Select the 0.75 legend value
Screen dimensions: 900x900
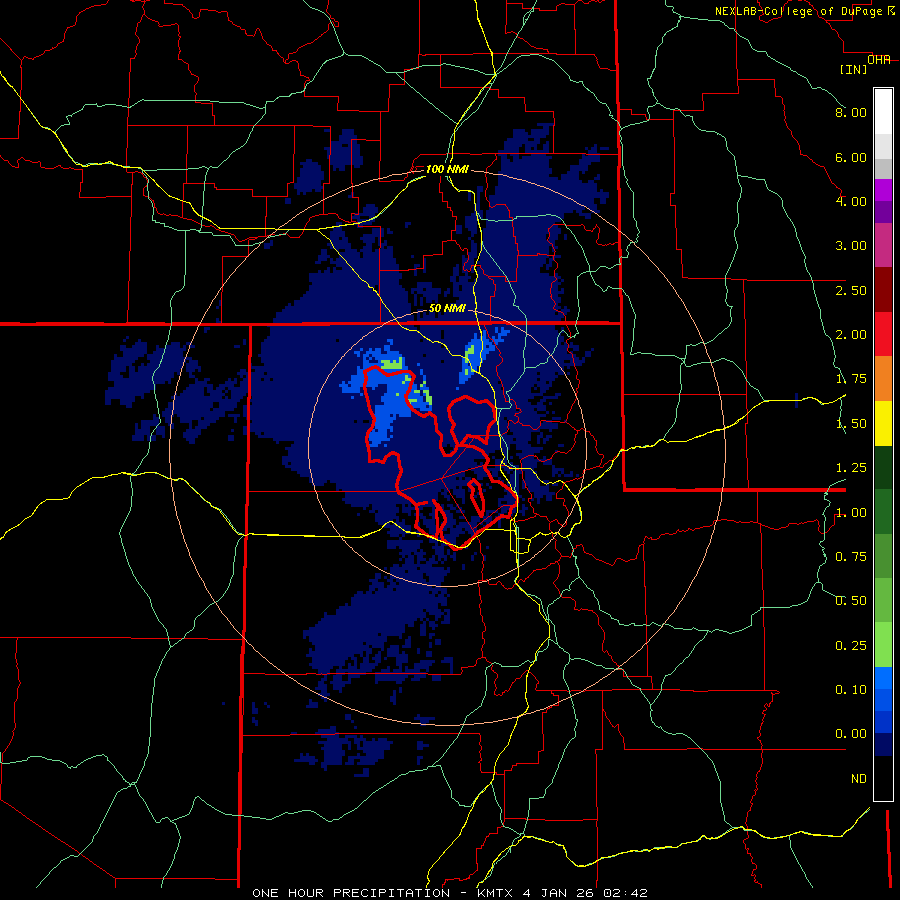click(x=851, y=557)
